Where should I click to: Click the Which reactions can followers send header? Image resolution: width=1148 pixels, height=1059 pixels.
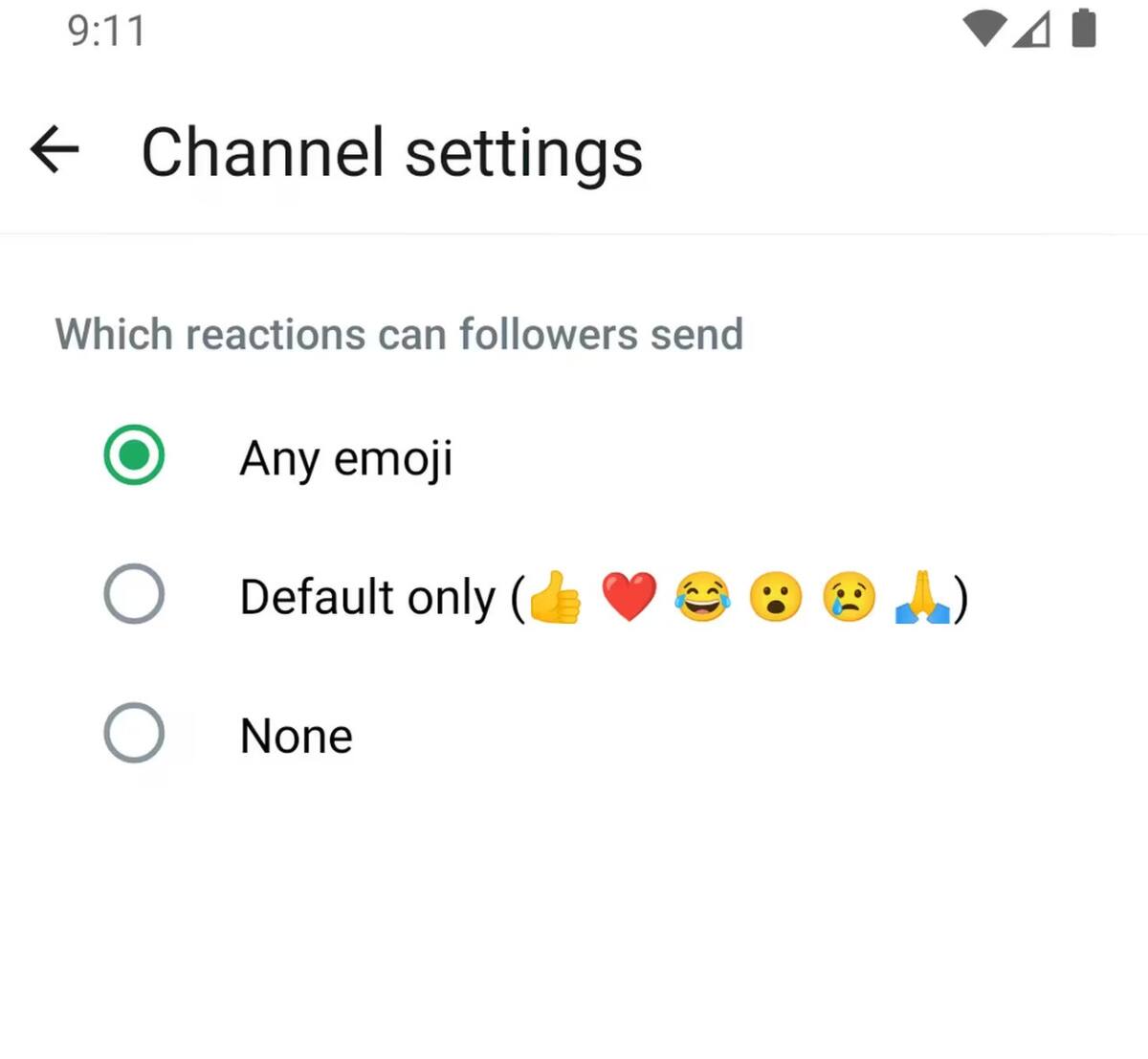(x=399, y=335)
